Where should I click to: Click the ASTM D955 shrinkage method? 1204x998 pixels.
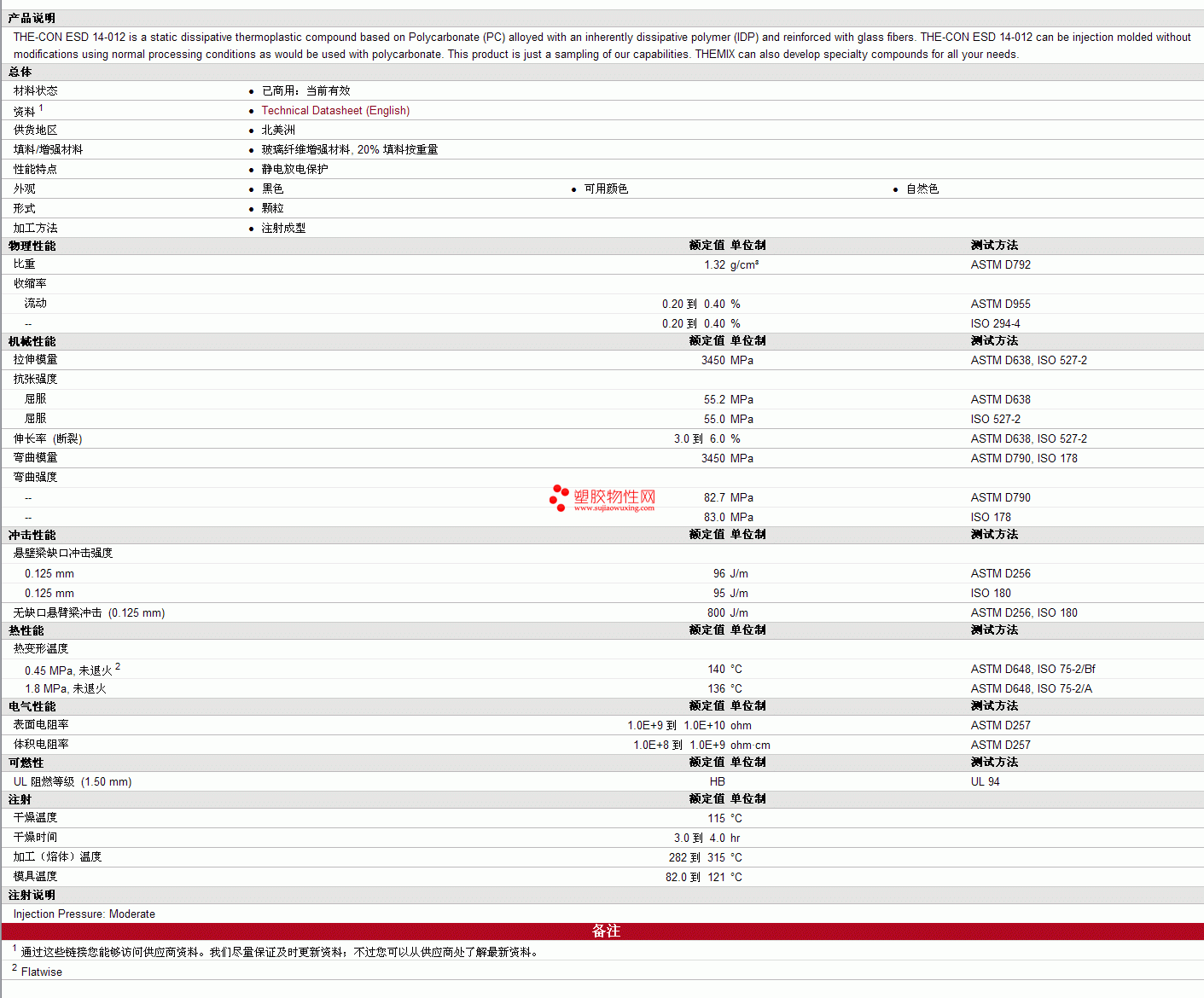pos(1001,305)
